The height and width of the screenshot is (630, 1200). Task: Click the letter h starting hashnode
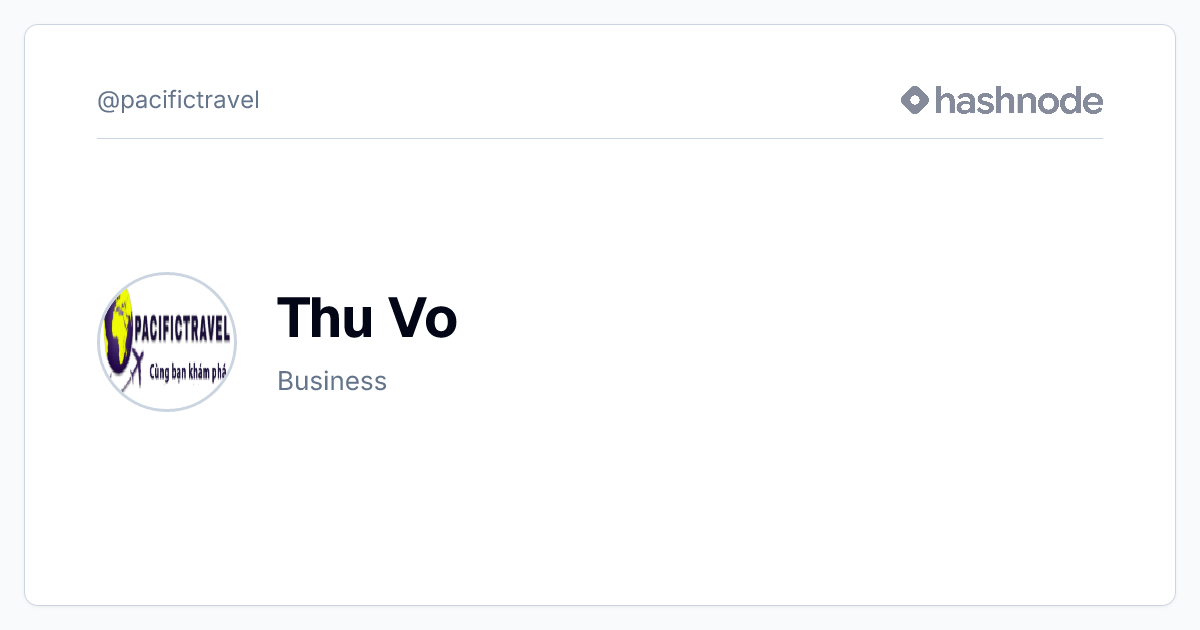coord(946,100)
